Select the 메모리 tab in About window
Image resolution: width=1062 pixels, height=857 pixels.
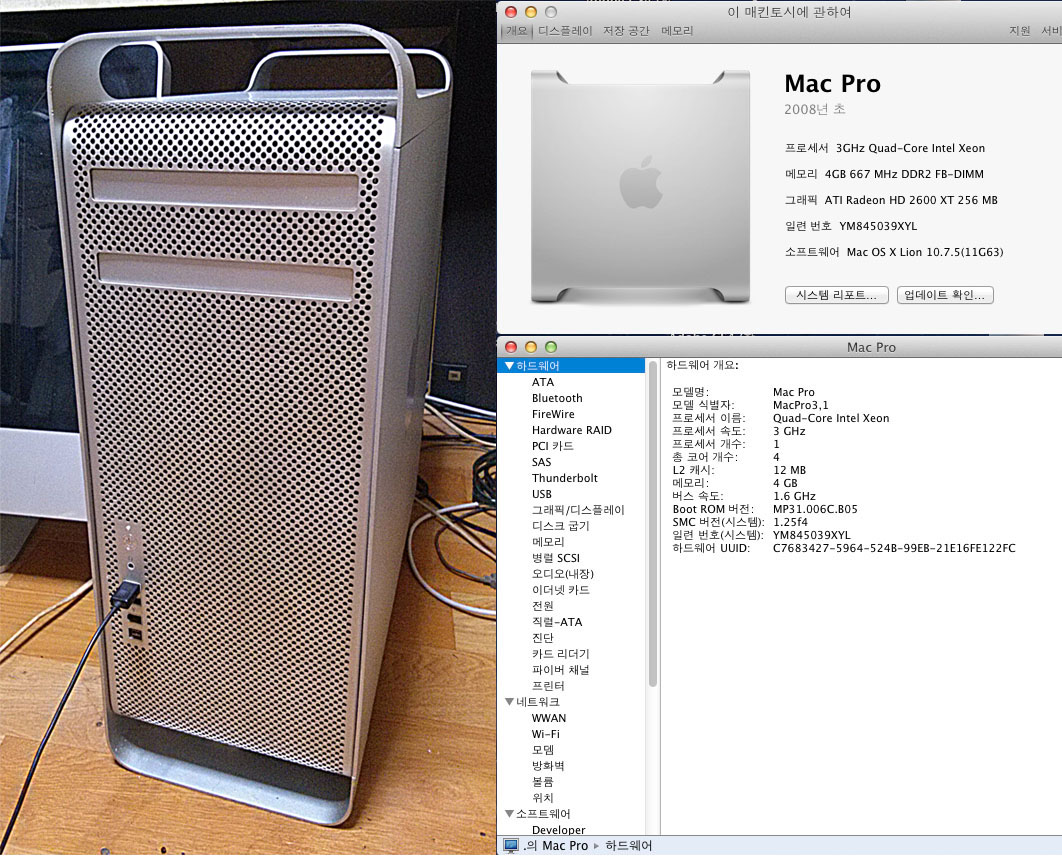677,31
